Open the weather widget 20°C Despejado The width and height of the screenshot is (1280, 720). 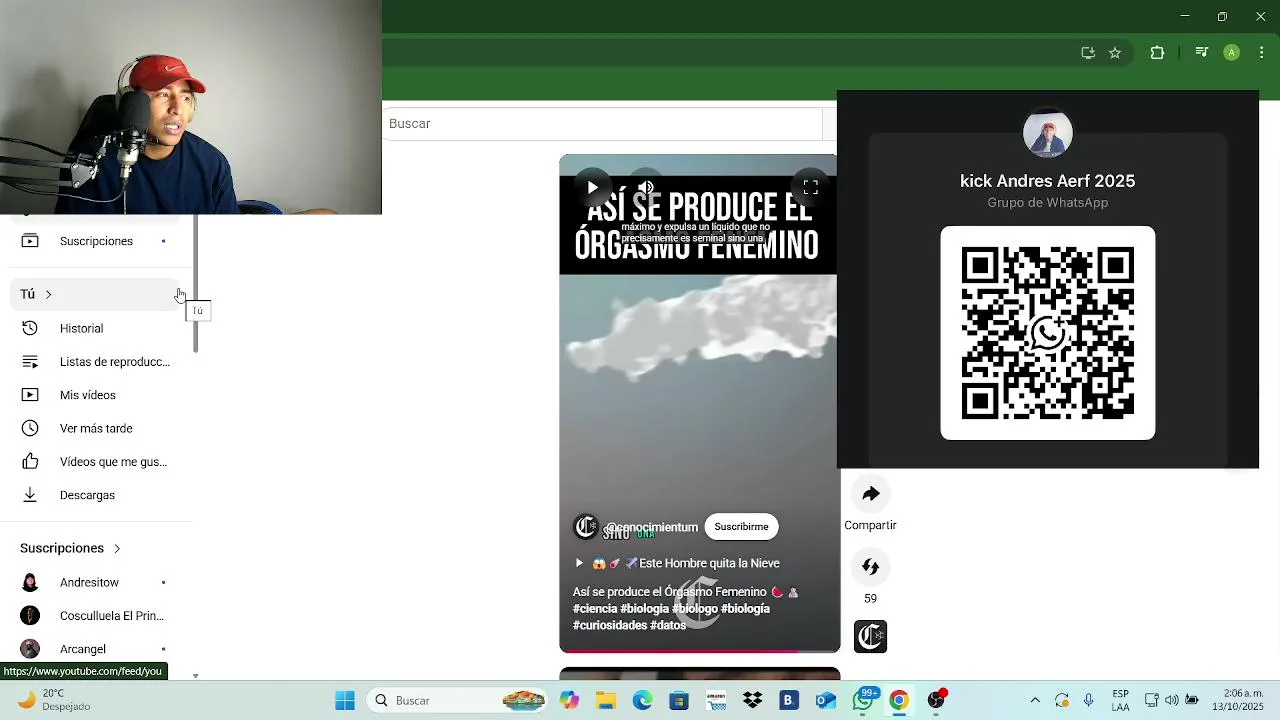pos(54,700)
